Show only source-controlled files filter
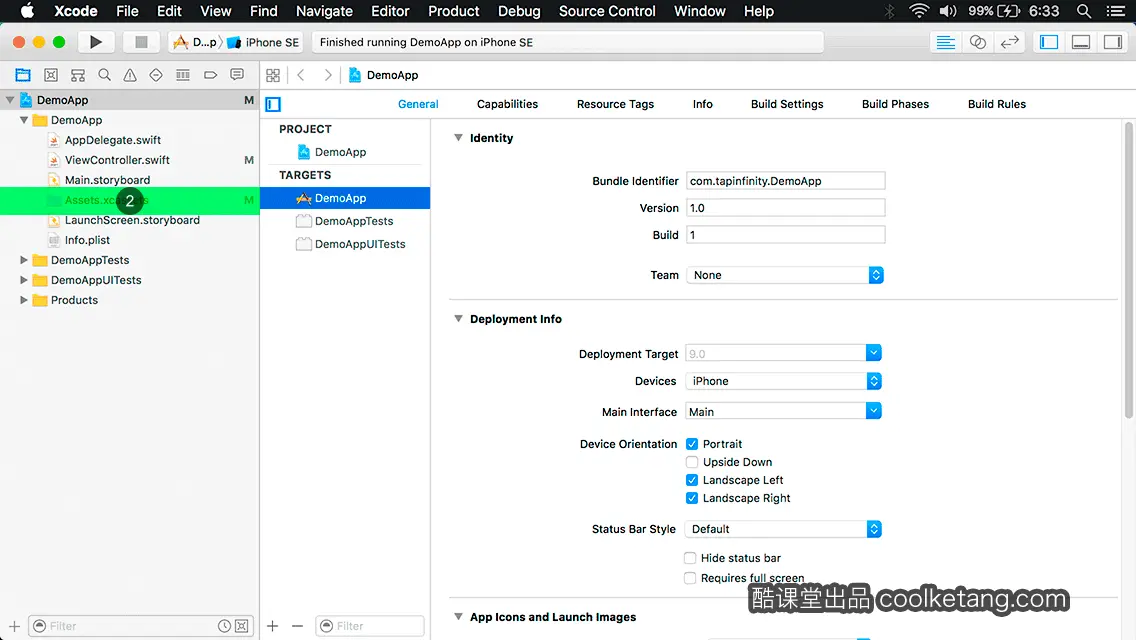Image resolution: width=1136 pixels, height=640 pixels. point(242,626)
